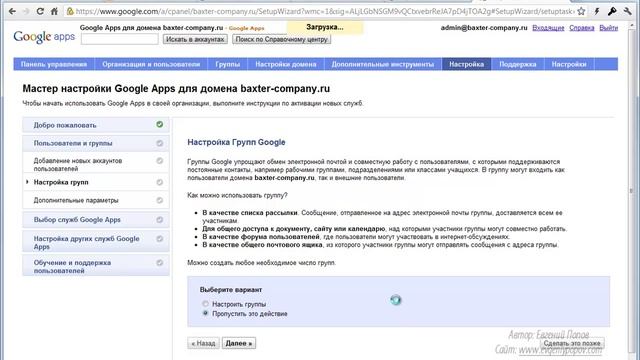Click the « Назад button
The height and width of the screenshot is (360, 640).
[203, 343]
